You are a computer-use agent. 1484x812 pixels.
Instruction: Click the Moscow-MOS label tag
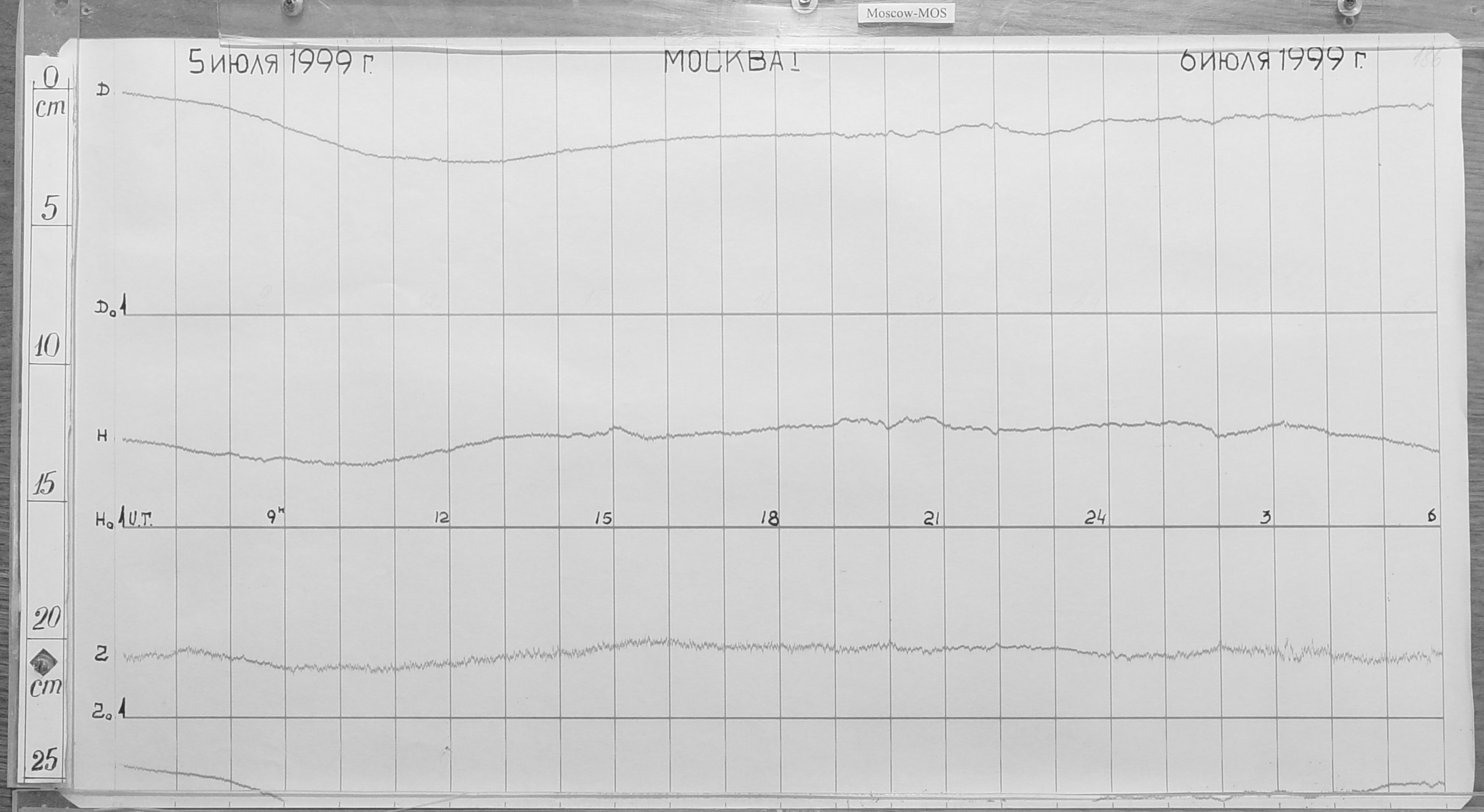point(906,14)
